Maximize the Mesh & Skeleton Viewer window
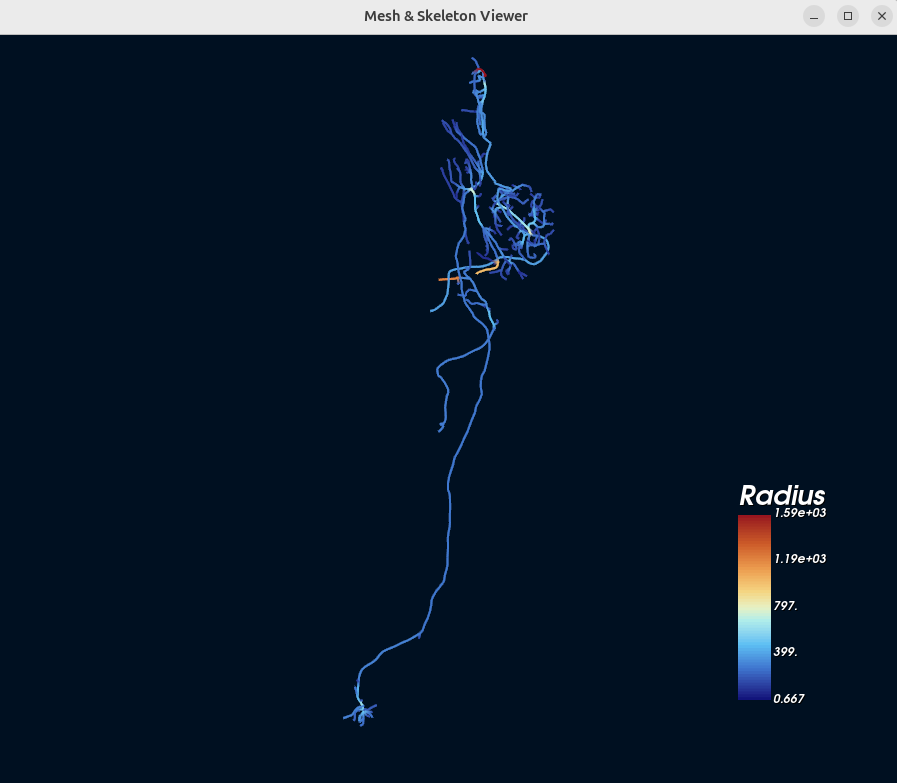The height and width of the screenshot is (783, 897). 848,16
